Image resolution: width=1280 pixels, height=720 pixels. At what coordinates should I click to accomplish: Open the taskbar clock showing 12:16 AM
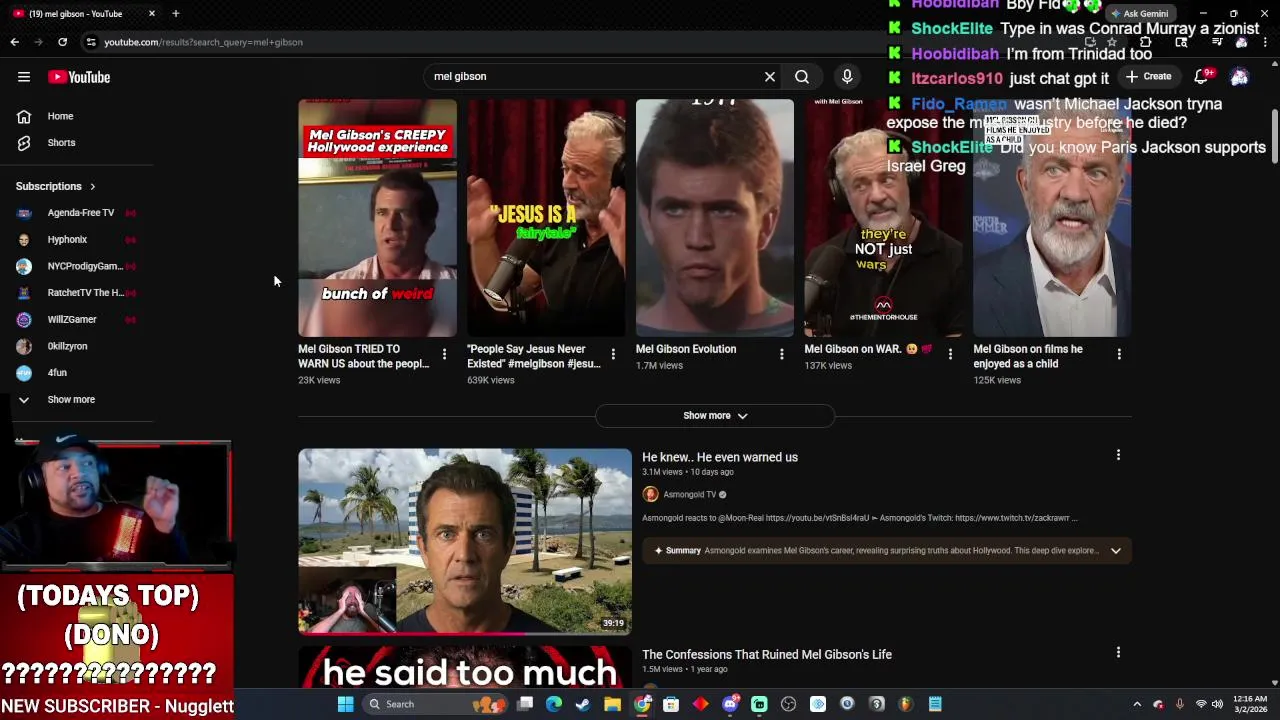click(x=1250, y=704)
